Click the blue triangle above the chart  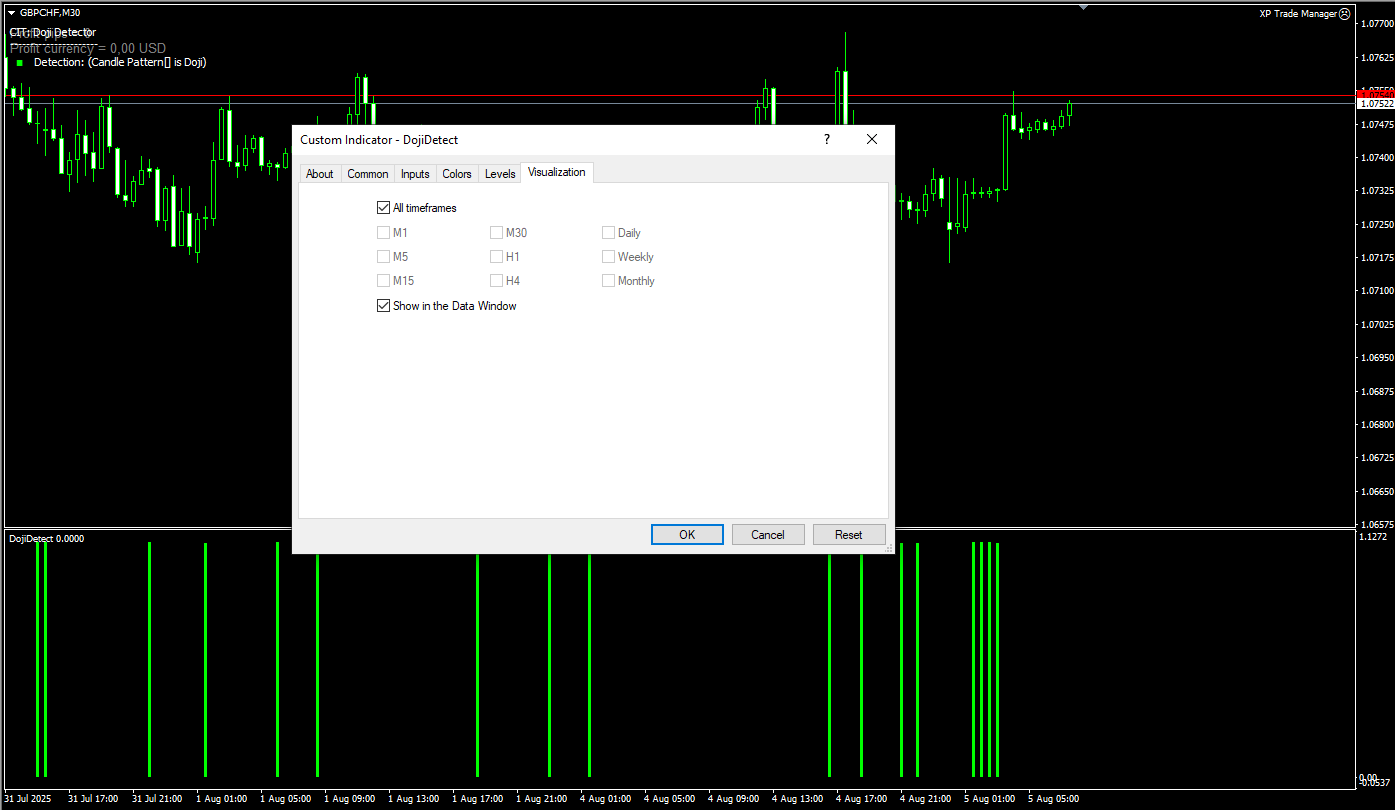coord(1084,7)
